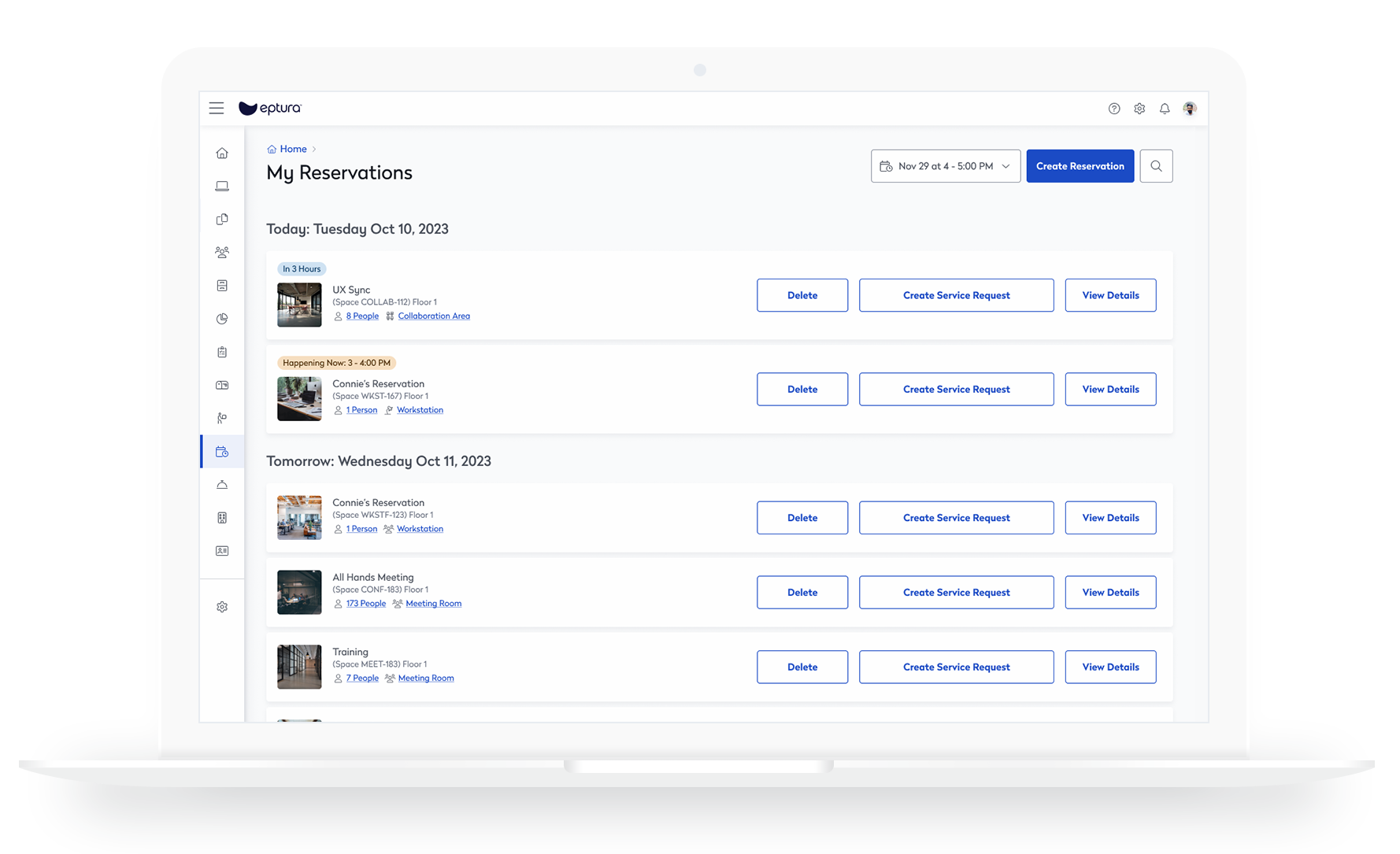Select the building icon in sidebar
The height and width of the screenshot is (854, 1400).
pos(221,517)
